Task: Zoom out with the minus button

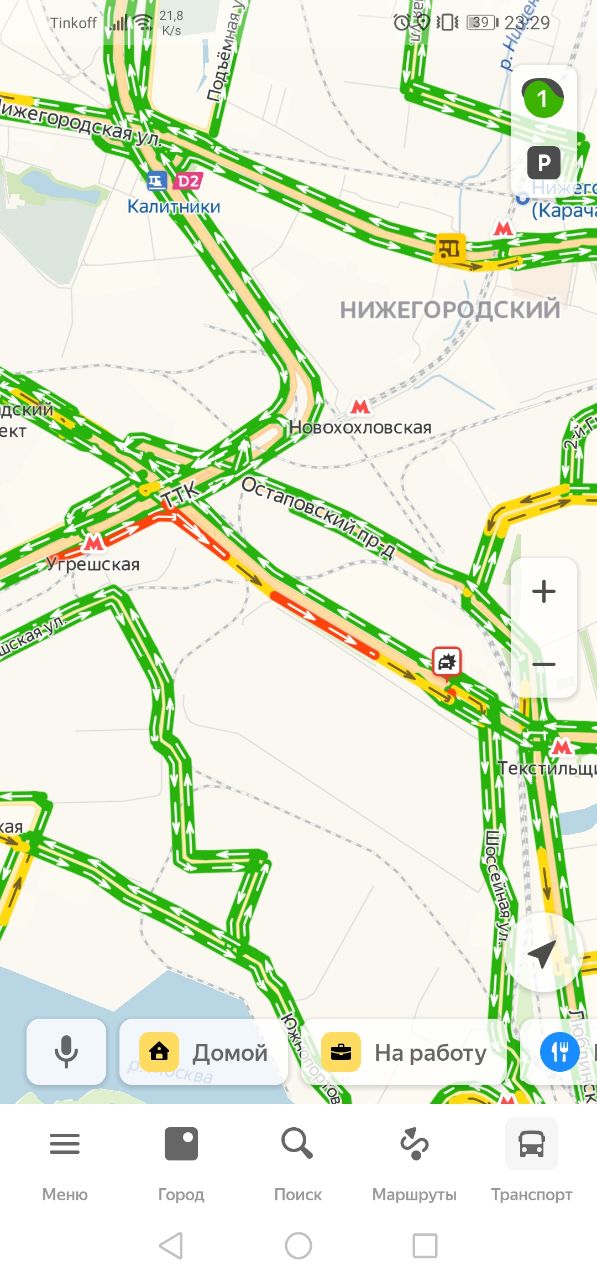Action: tap(543, 664)
